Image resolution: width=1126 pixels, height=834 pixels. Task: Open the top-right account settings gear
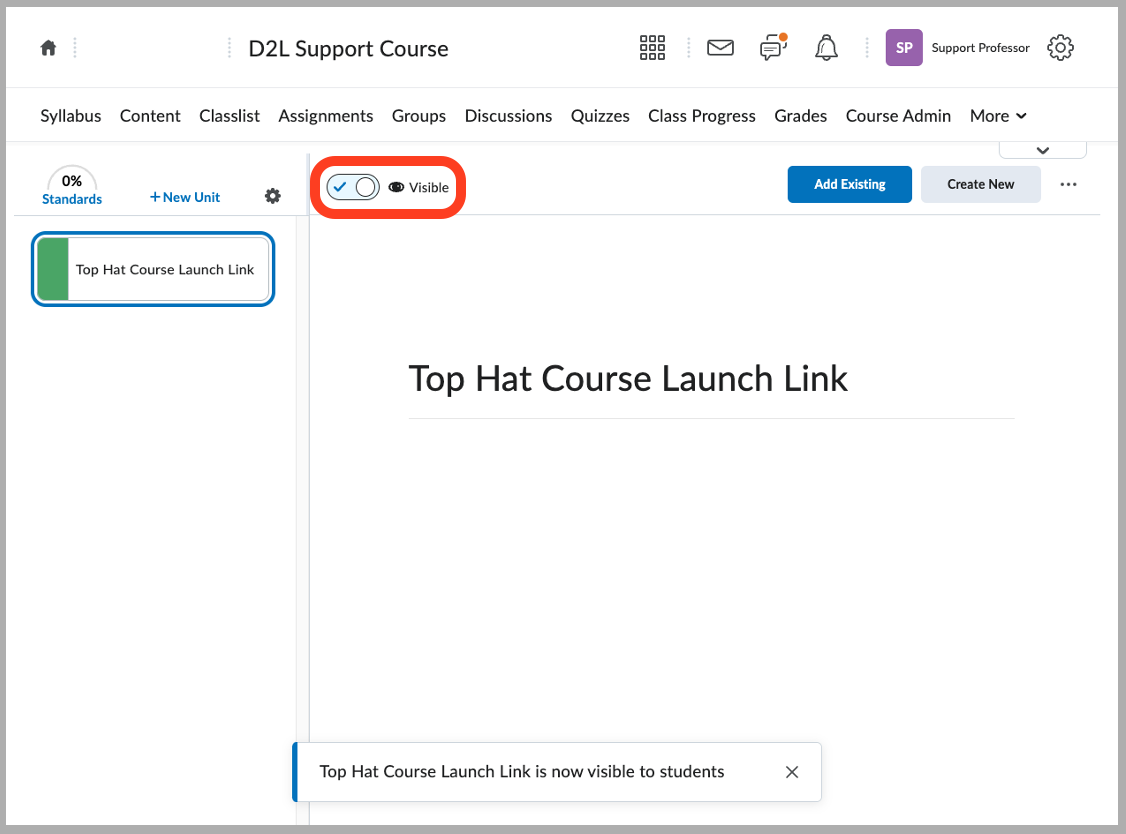click(x=1060, y=47)
